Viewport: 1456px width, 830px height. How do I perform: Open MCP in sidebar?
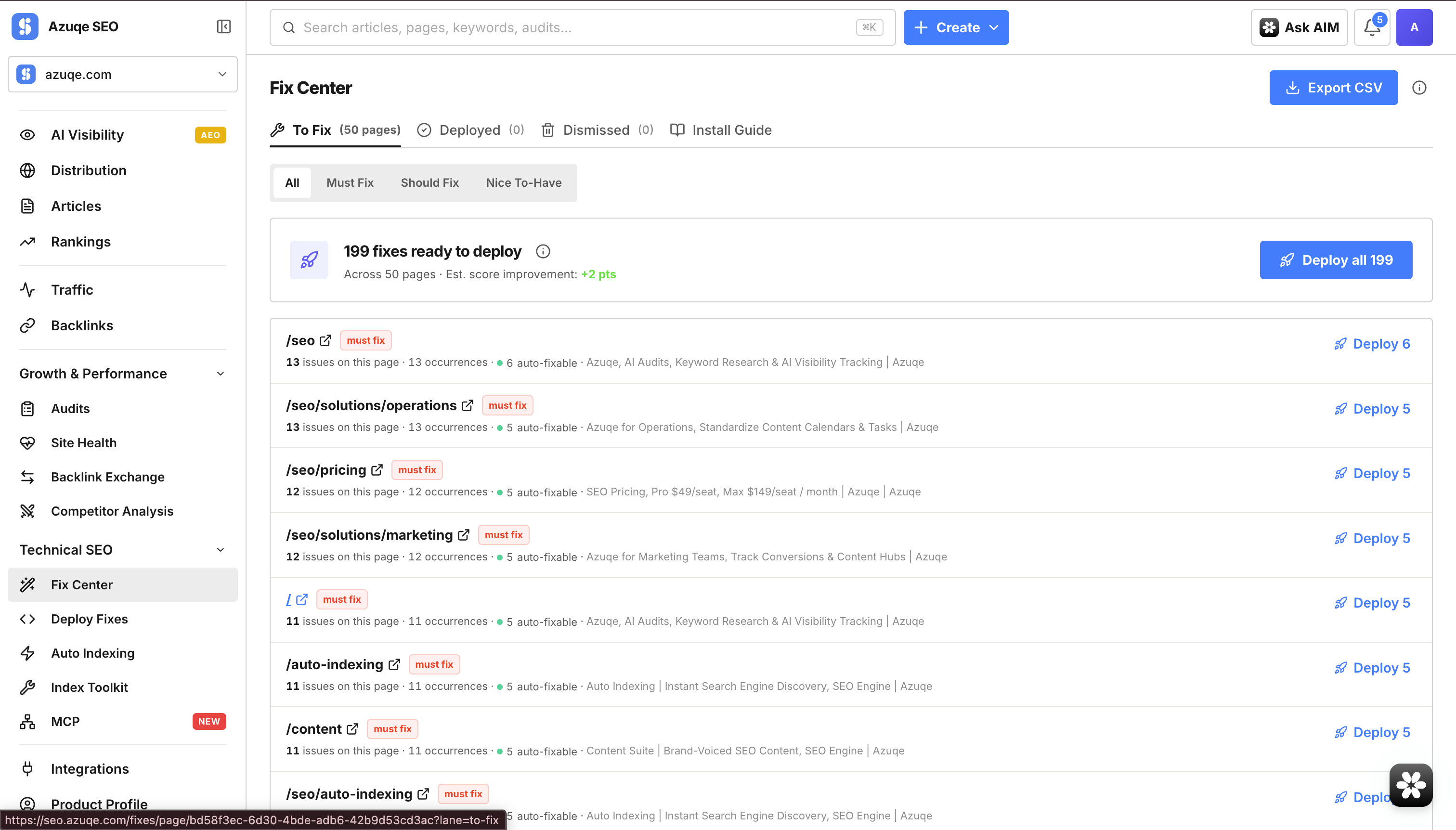(x=123, y=722)
